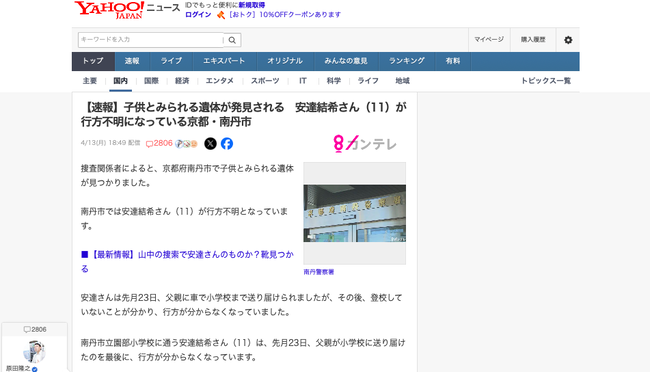
Task: Open the トップ tab
Action: tap(93, 61)
